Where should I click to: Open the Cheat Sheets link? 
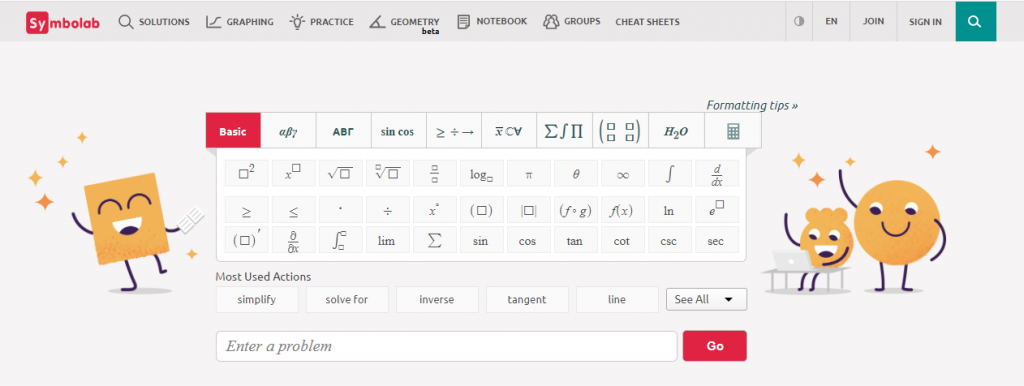point(647,22)
